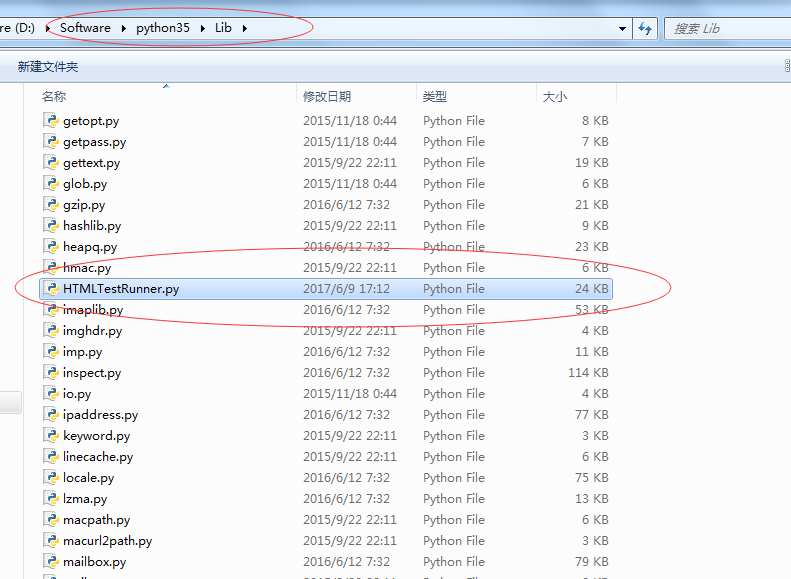This screenshot has width=791, height=579.
Task: Select the file named mailbox.py
Action: click(x=94, y=562)
